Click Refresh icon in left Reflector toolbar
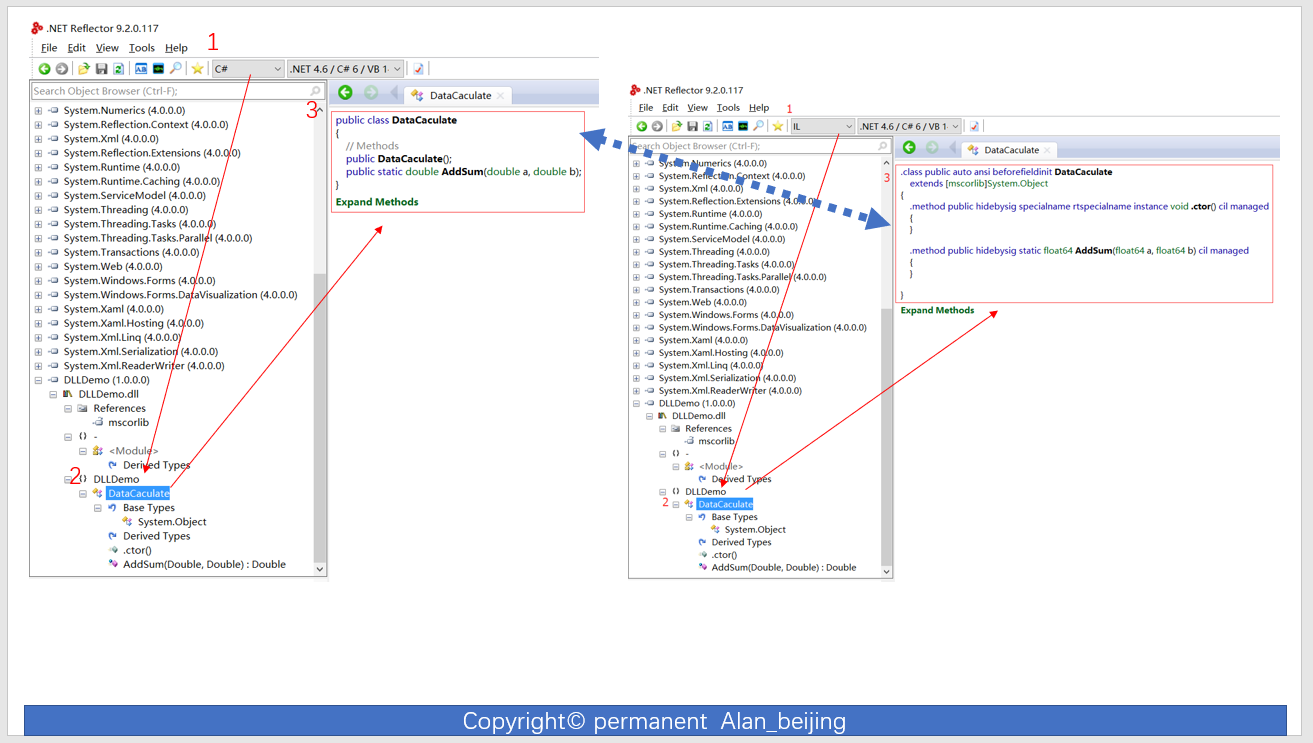 [x=118, y=69]
